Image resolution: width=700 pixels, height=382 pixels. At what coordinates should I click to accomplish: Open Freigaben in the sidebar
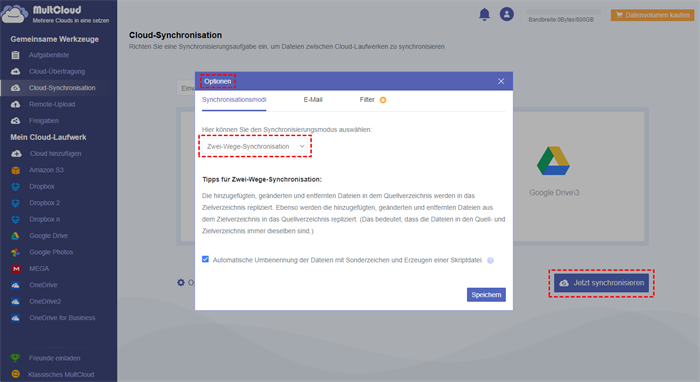click(x=44, y=121)
